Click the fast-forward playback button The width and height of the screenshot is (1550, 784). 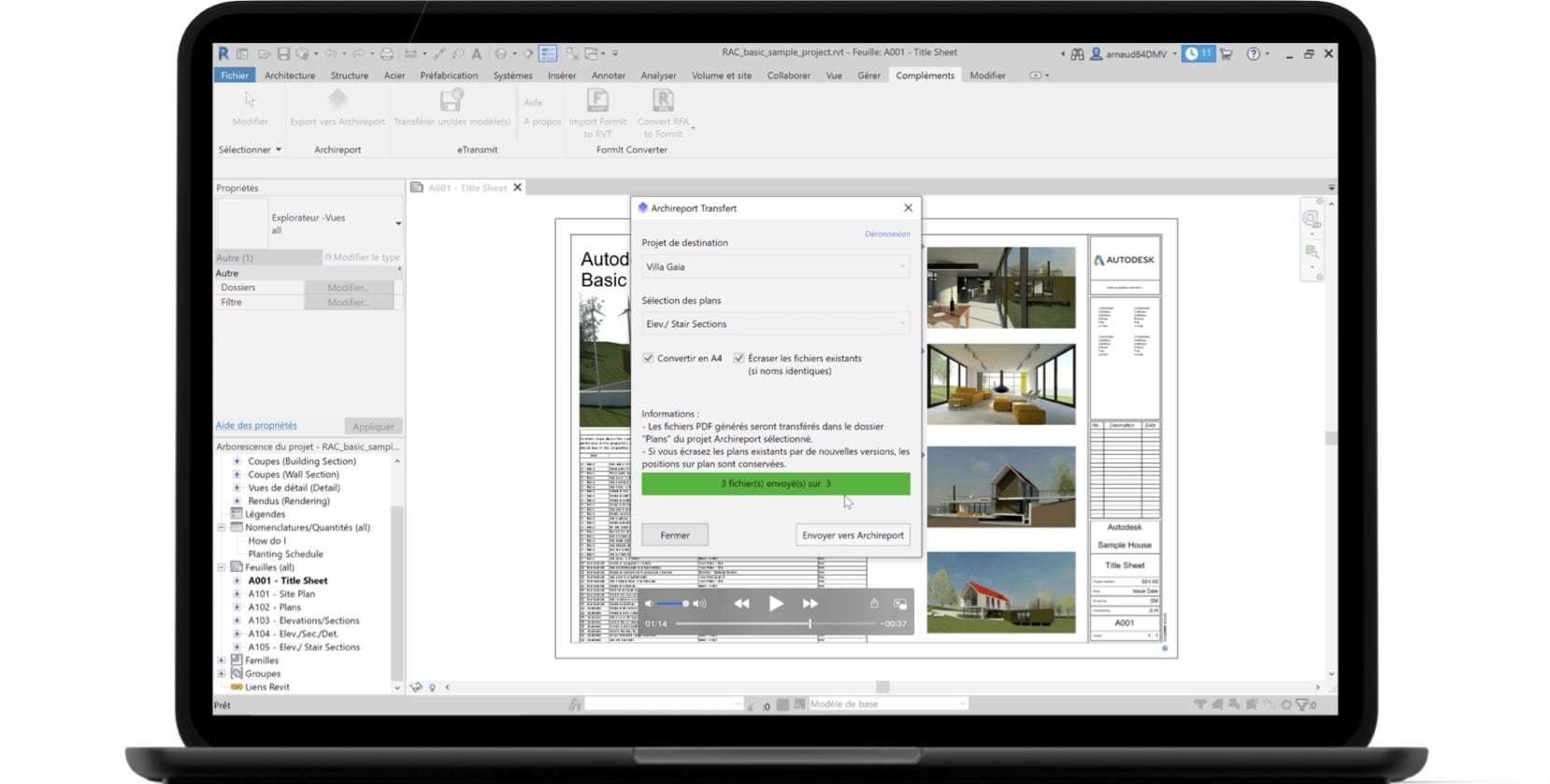pyautogui.click(x=811, y=604)
